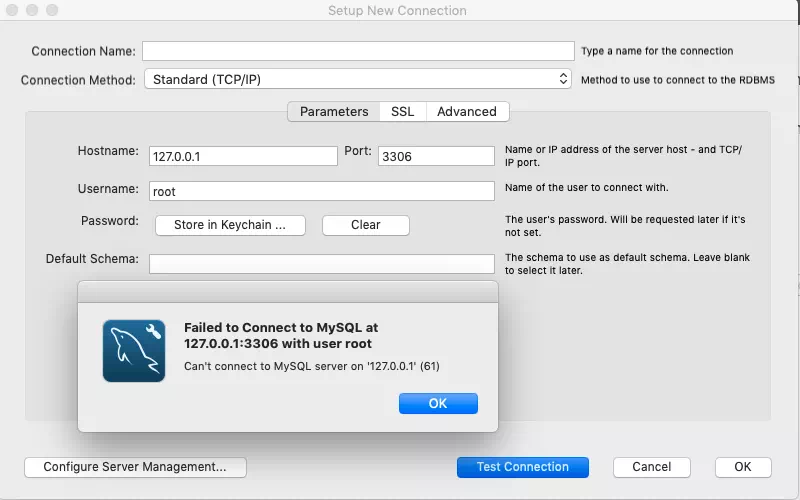The image size is (800, 500).
Task: Click the red close window button
Action: pos(12,10)
